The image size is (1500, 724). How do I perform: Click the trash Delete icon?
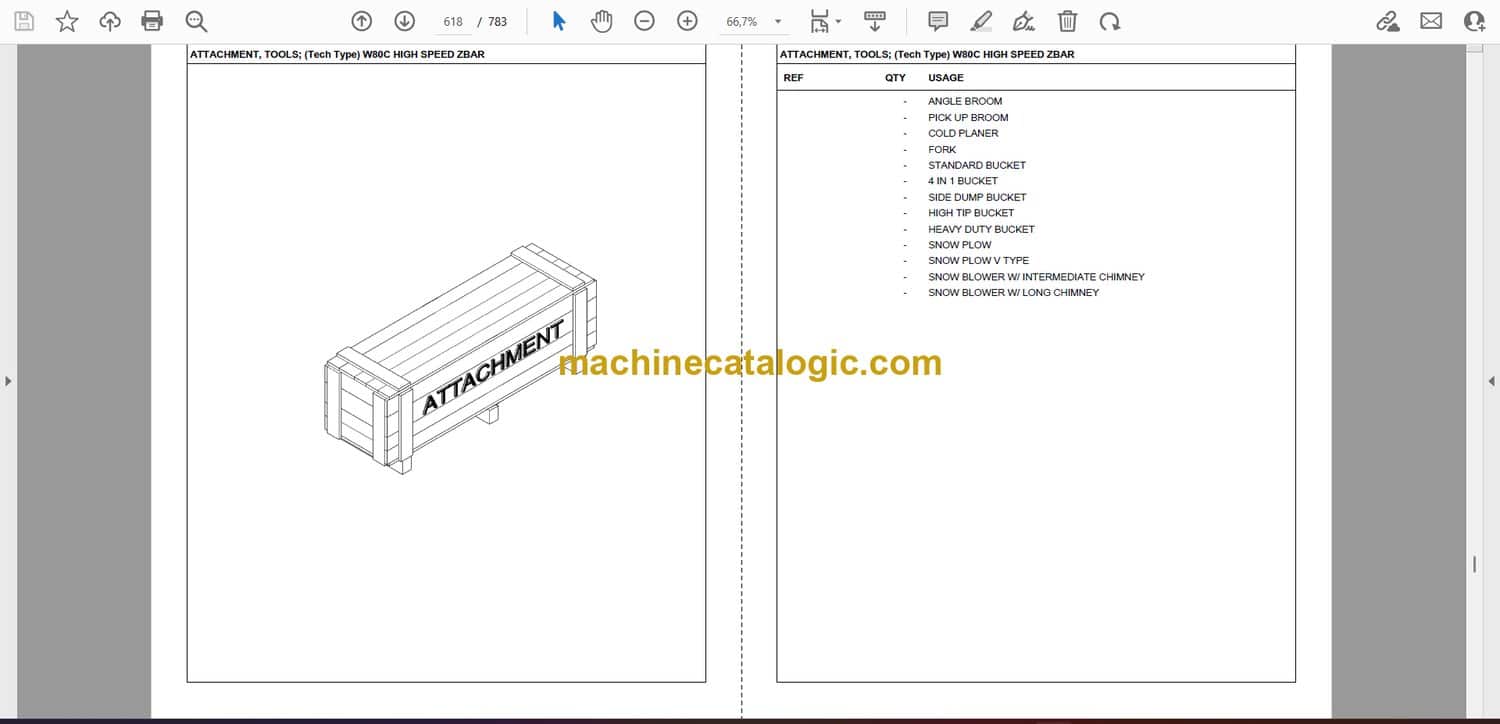click(x=1067, y=21)
